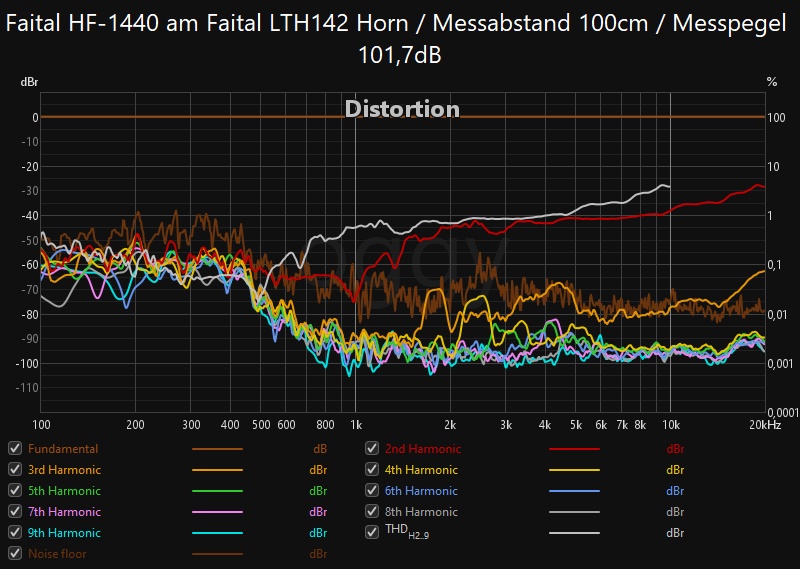800x569 pixels.
Task: Click the 1k frequency axis label
Action: pyautogui.click(x=356, y=425)
